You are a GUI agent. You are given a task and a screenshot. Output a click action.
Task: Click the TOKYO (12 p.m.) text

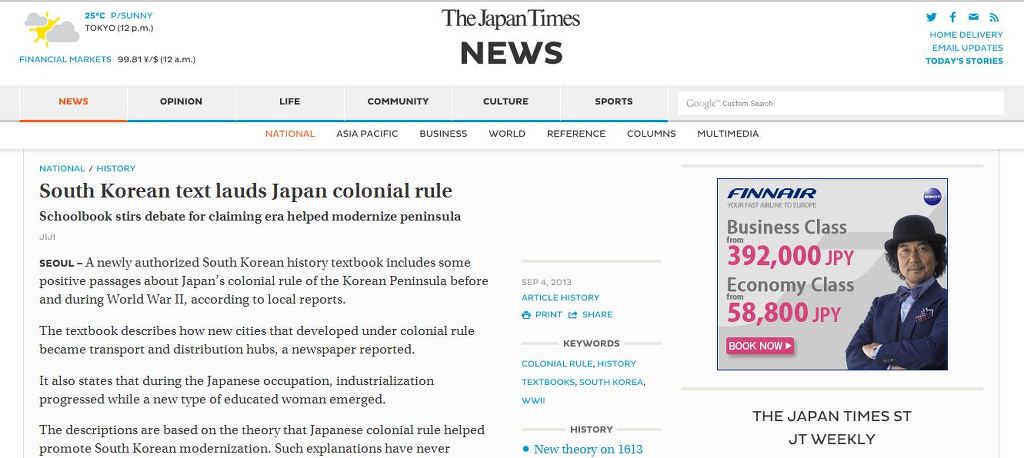point(119,28)
